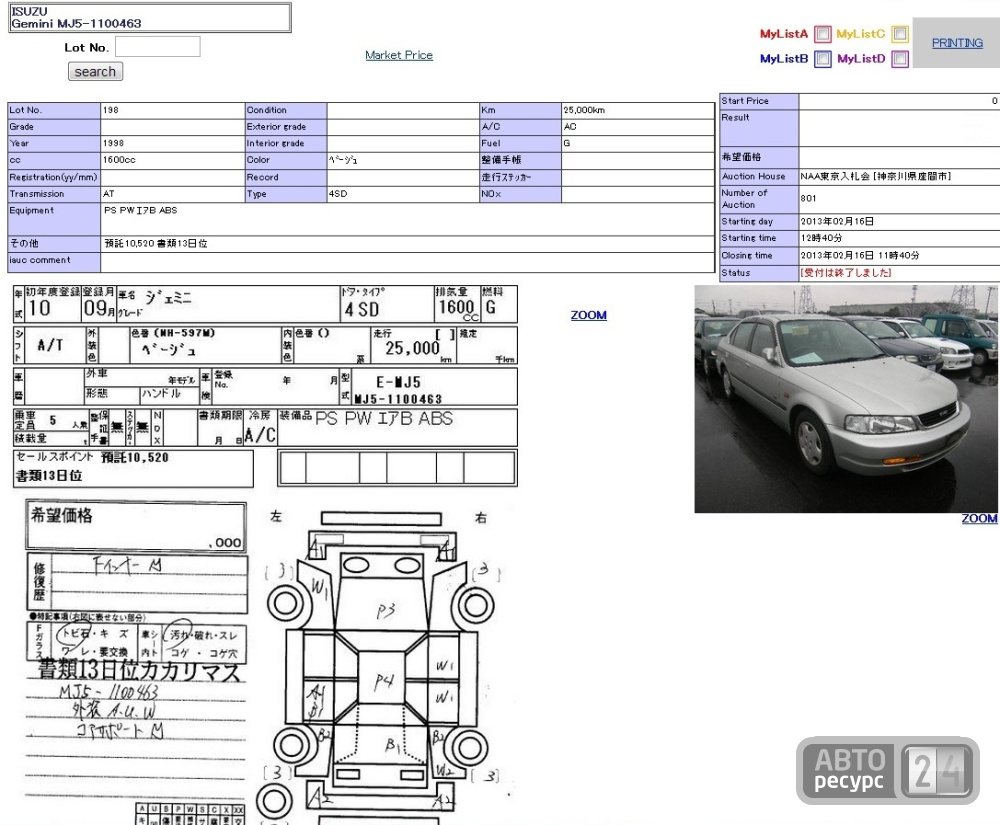Select transmission value AT
Screen dimensions: 1000x825
[x=108, y=194]
